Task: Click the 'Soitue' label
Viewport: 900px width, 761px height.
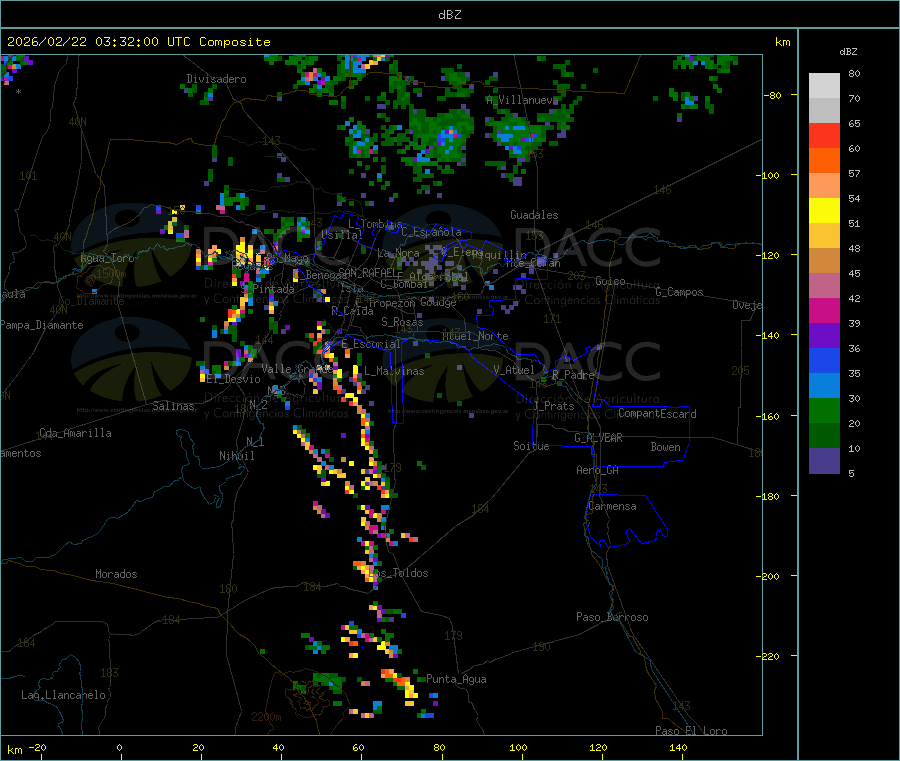Action: click(531, 445)
